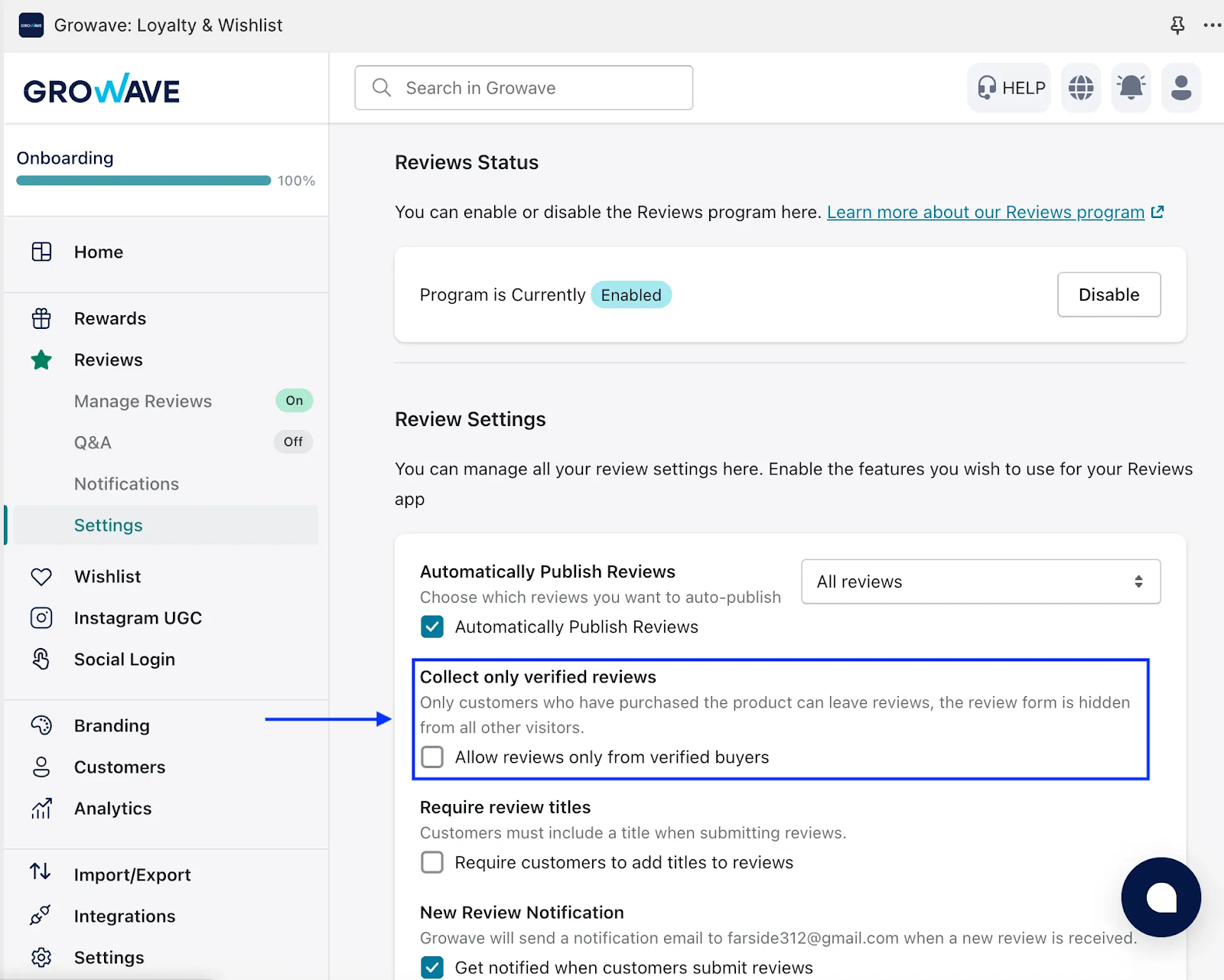1224x980 pixels.
Task: Toggle the Q&A Off badge
Action: [293, 441]
